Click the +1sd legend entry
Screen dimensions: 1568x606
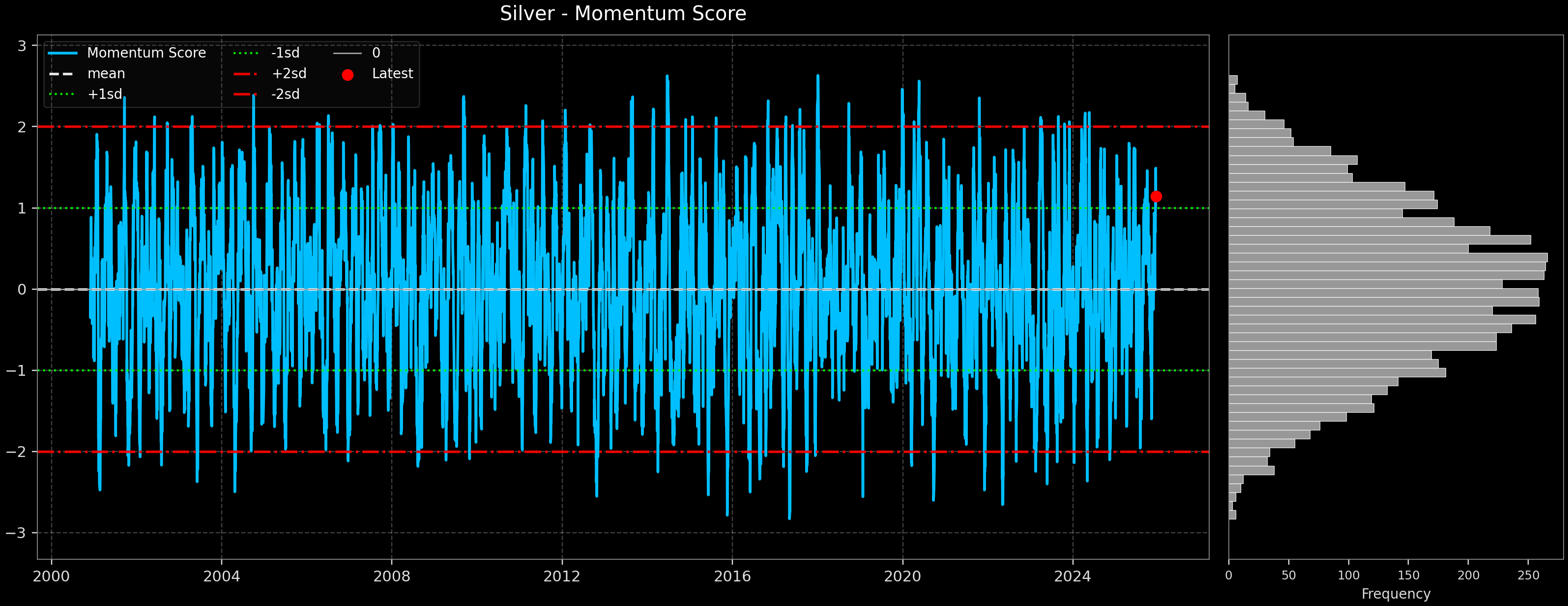[x=105, y=94]
